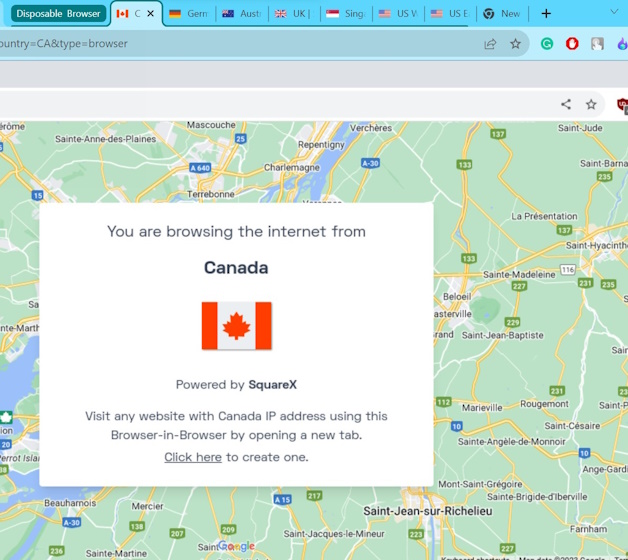Open a new tab with plus button
628x560 pixels.
546,14
